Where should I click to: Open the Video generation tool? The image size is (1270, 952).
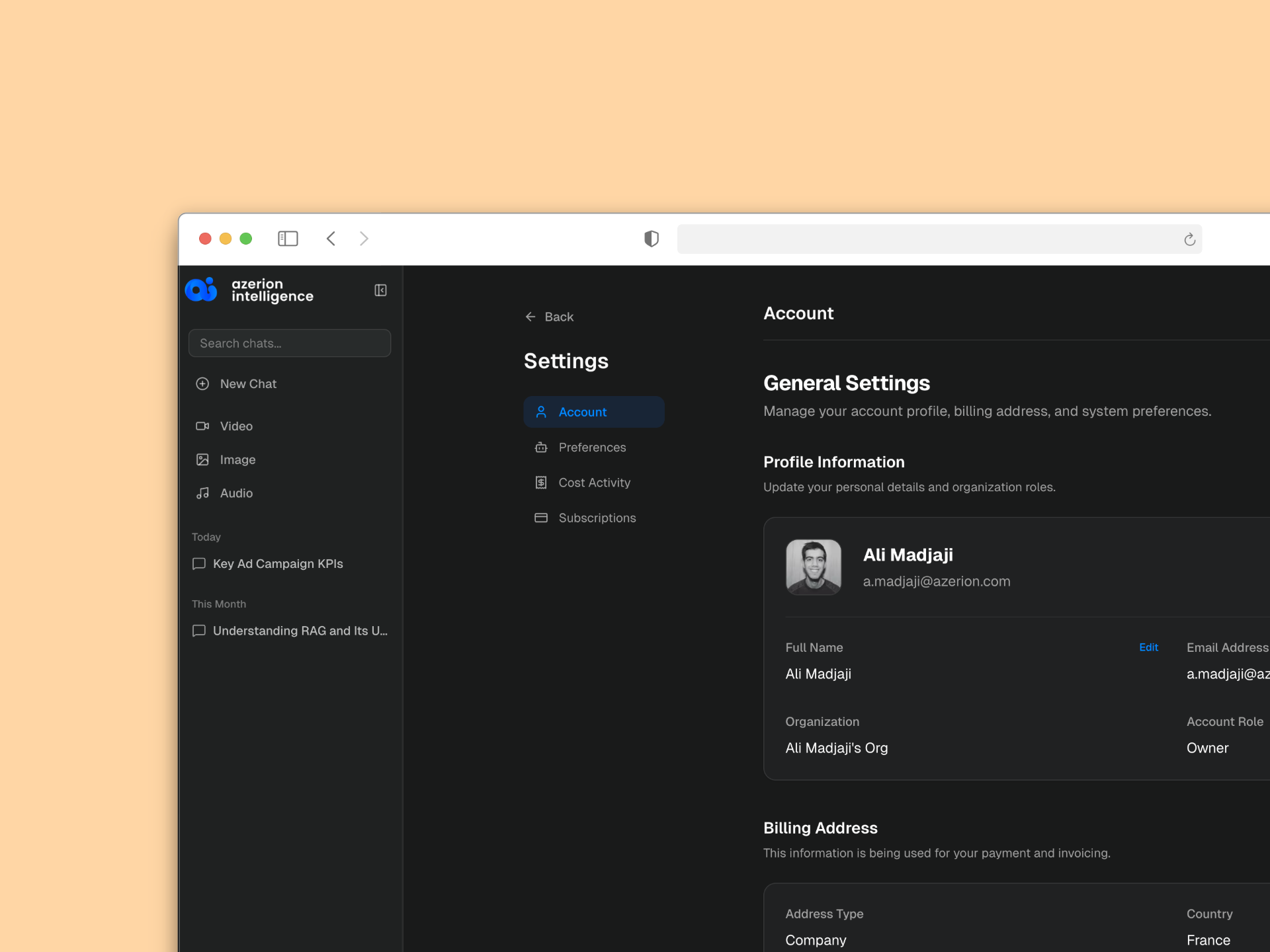point(235,426)
